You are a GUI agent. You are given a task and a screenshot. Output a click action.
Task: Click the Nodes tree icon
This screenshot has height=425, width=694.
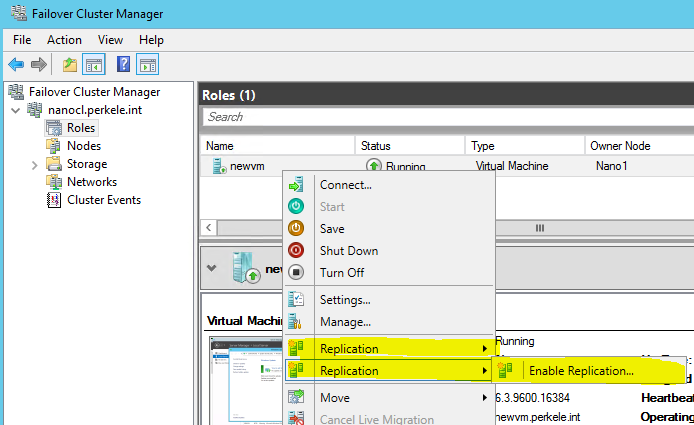click(x=54, y=146)
